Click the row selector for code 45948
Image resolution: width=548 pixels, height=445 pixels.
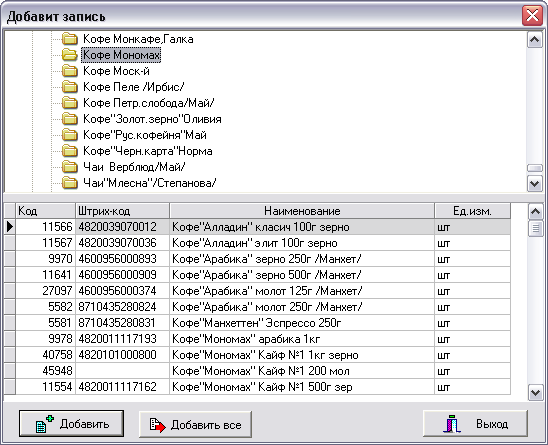(10, 371)
